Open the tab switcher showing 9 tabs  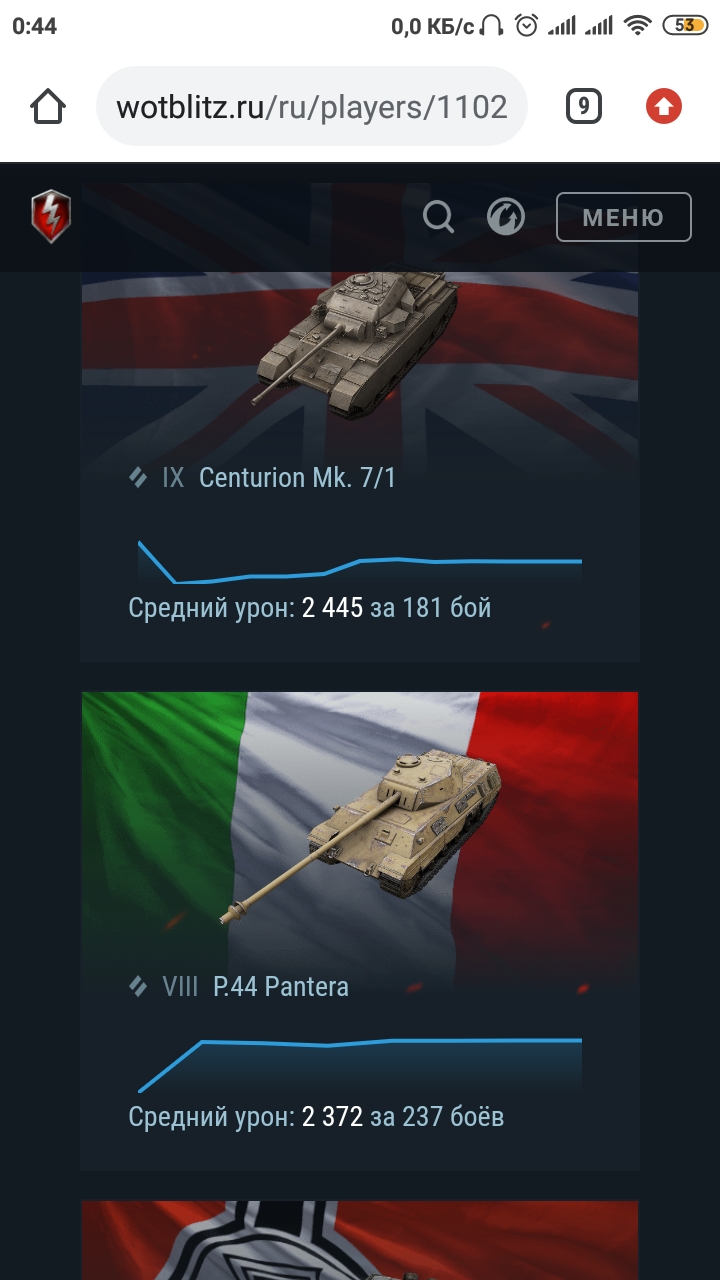pyautogui.click(x=584, y=106)
